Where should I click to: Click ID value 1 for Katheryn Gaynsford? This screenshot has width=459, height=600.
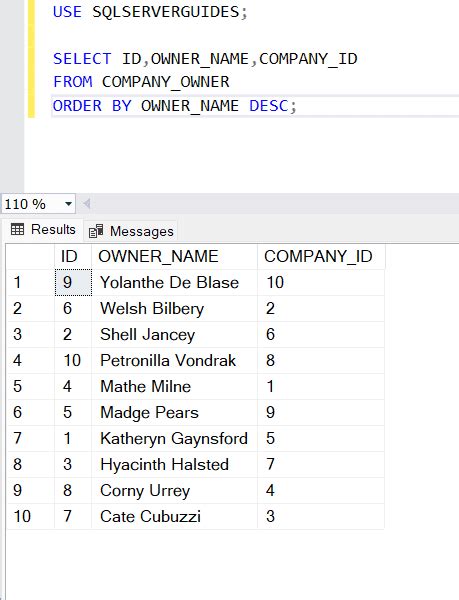coord(73,439)
